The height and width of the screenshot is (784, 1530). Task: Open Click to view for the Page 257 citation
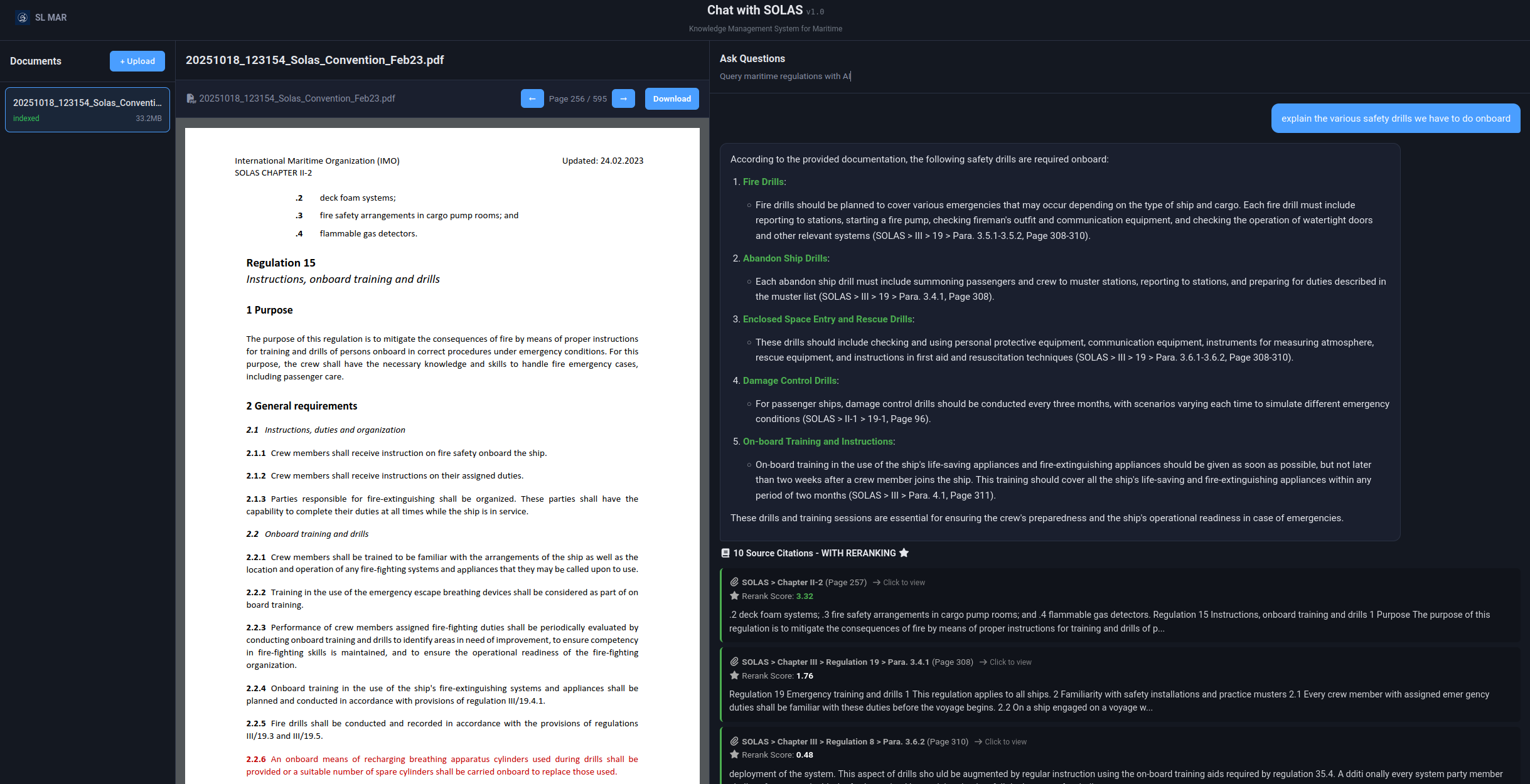coord(903,582)
